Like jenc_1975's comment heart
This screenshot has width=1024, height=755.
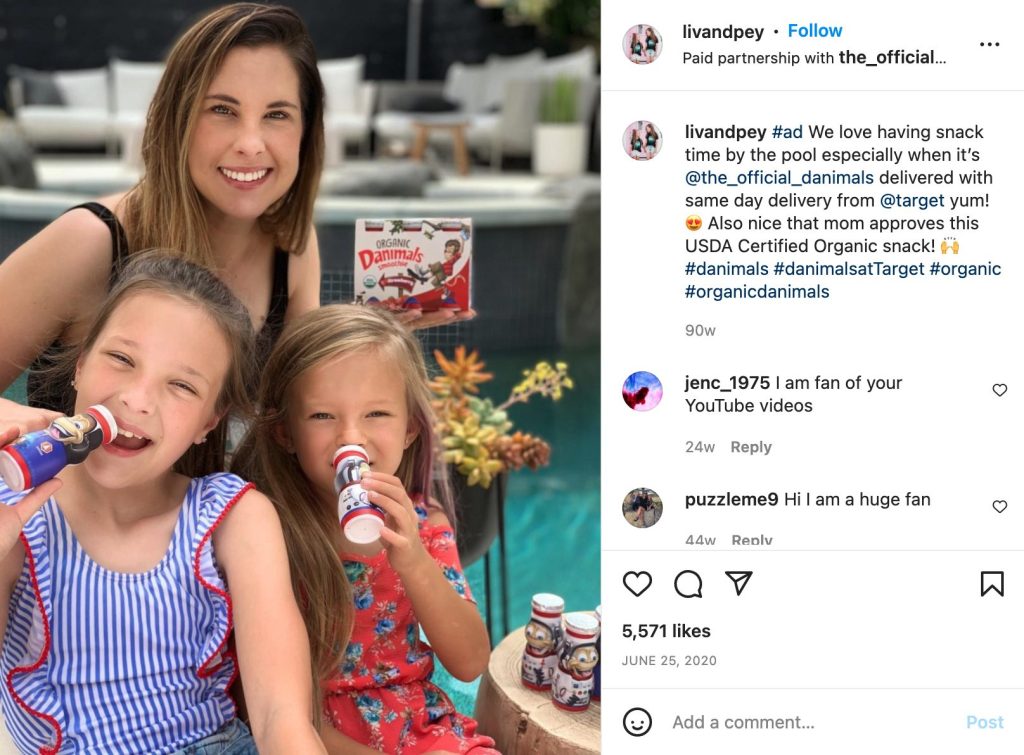click(x=999, y=390)
